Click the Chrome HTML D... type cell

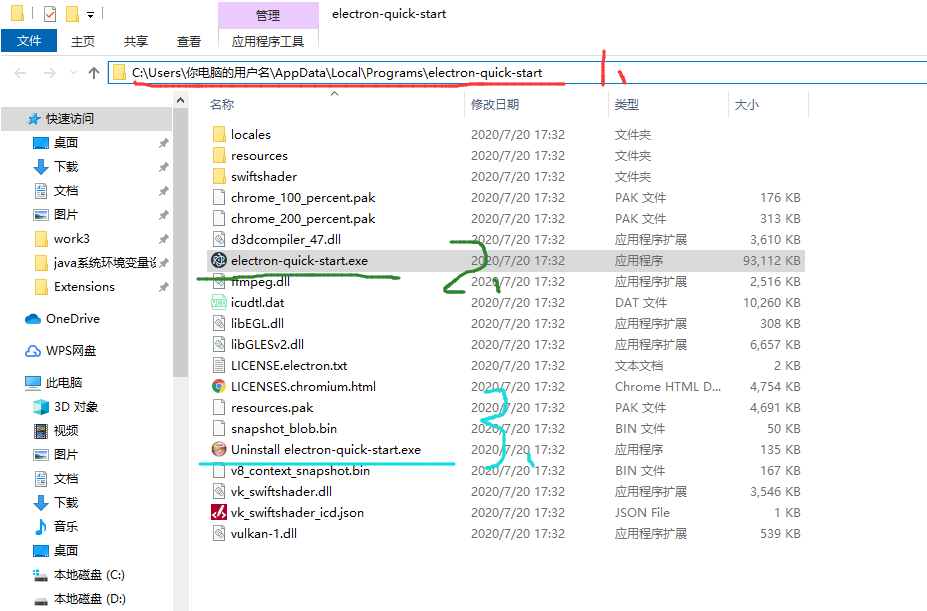pyautogui.click(x=667, y=386)
